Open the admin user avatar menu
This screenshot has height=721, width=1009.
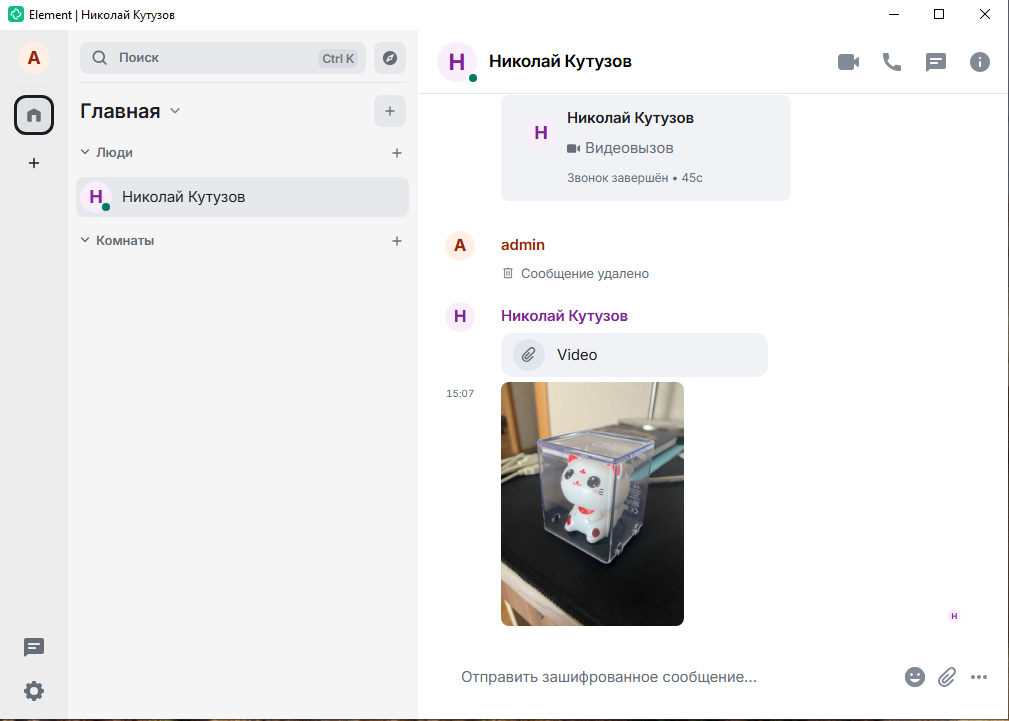[34, 58]
